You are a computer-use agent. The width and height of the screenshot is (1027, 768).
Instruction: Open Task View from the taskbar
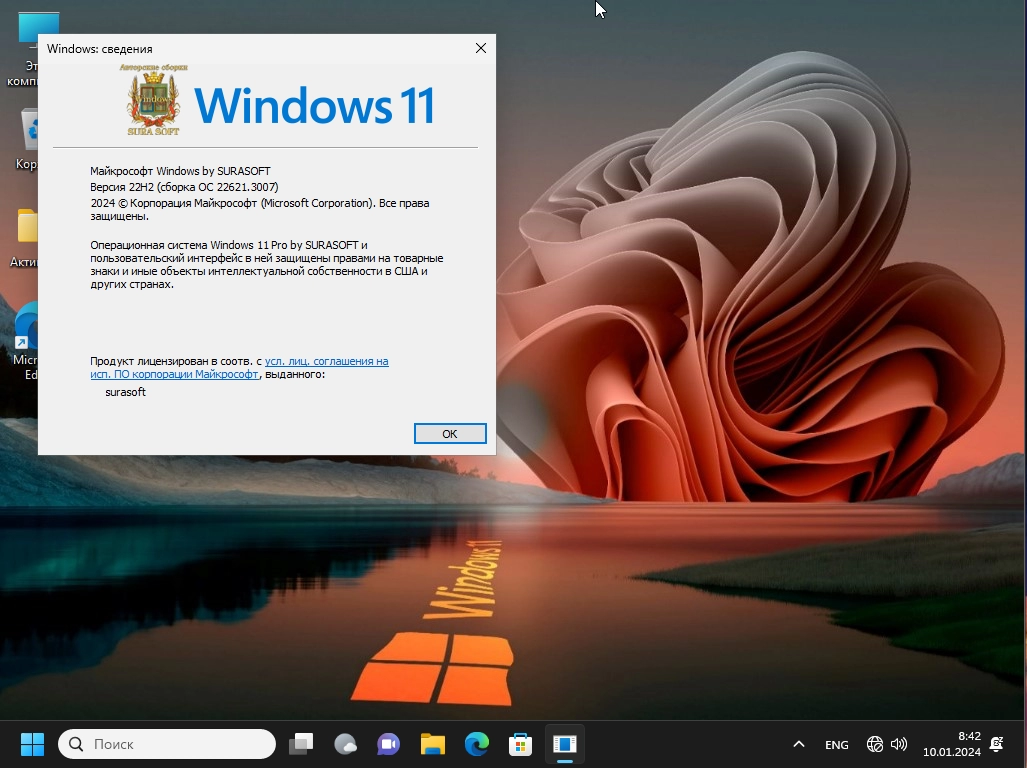pos(301,744)
